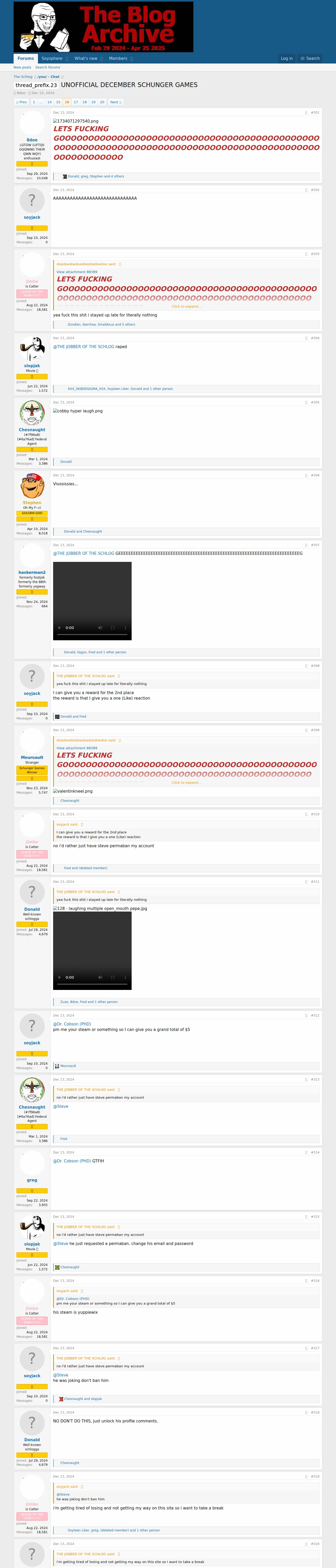Click to expand the quote in post #303
The height and width of the screenshot is (1568, 336).
tap(186, 306)
